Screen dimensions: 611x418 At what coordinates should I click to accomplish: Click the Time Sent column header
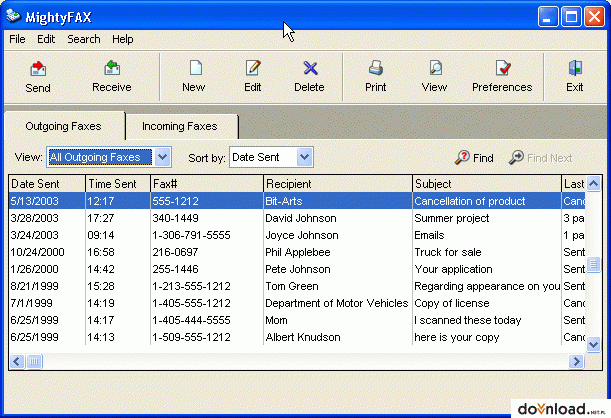(x=118, y=183)
